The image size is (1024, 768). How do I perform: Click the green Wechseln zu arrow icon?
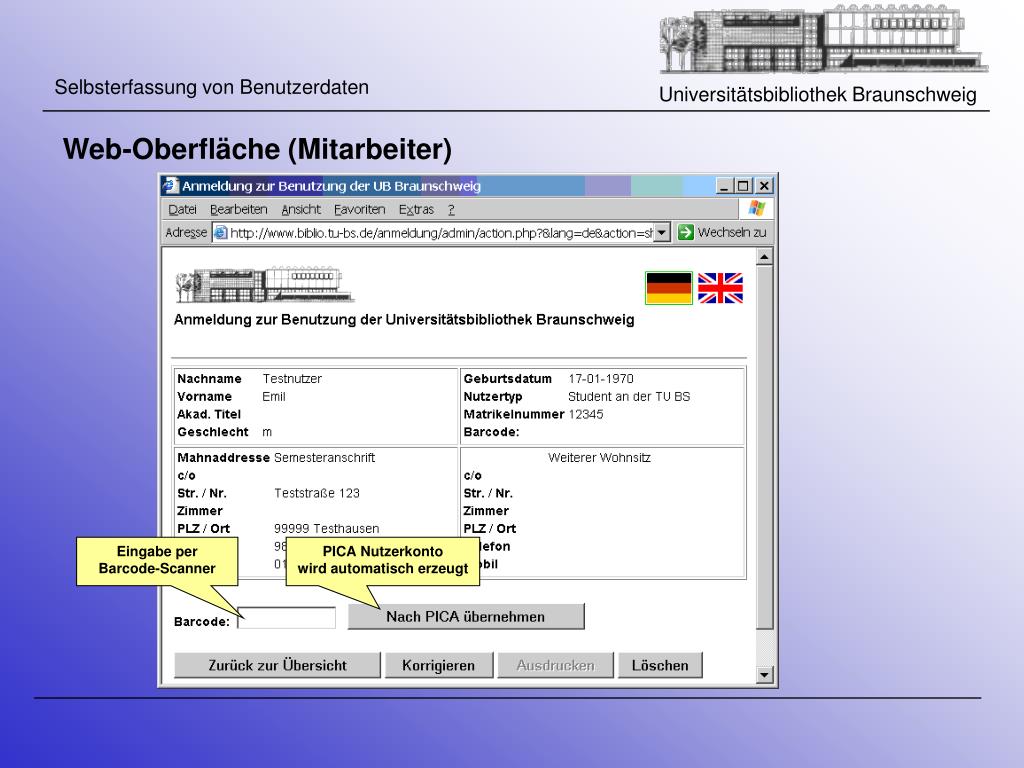pyautogui.click(x=685, y=232)
